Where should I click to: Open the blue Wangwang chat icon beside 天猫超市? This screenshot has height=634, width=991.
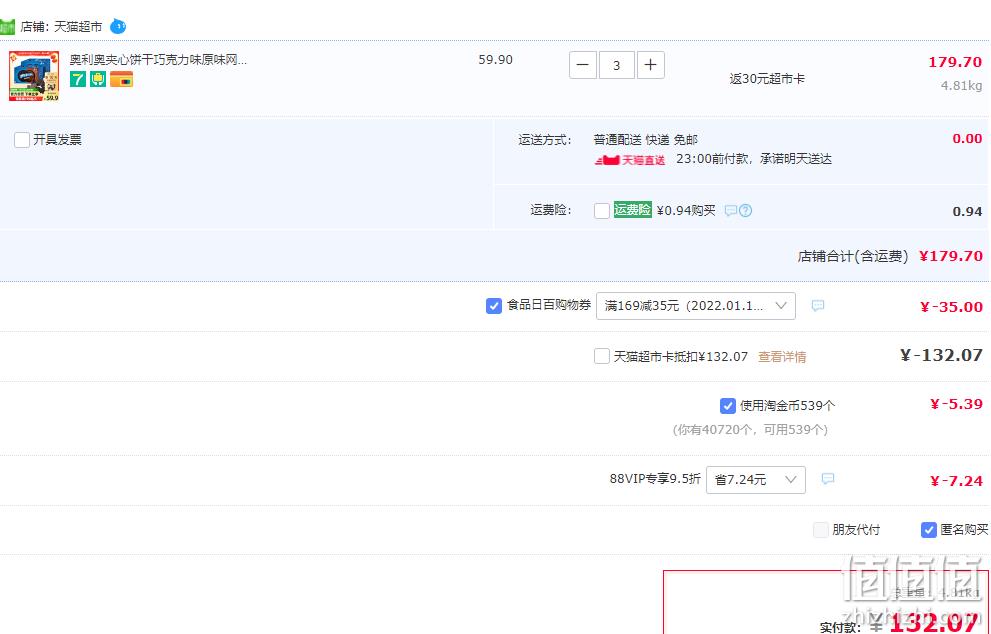coord(118,27)
